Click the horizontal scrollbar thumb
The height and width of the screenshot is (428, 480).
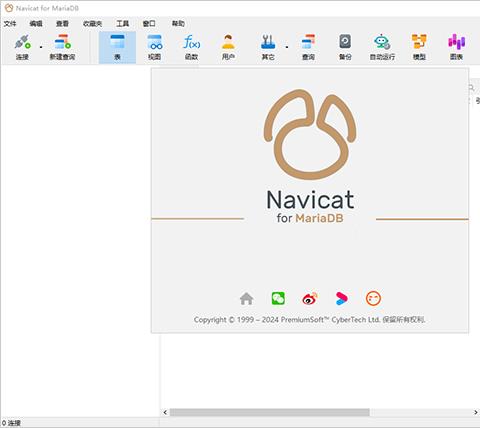270,412
